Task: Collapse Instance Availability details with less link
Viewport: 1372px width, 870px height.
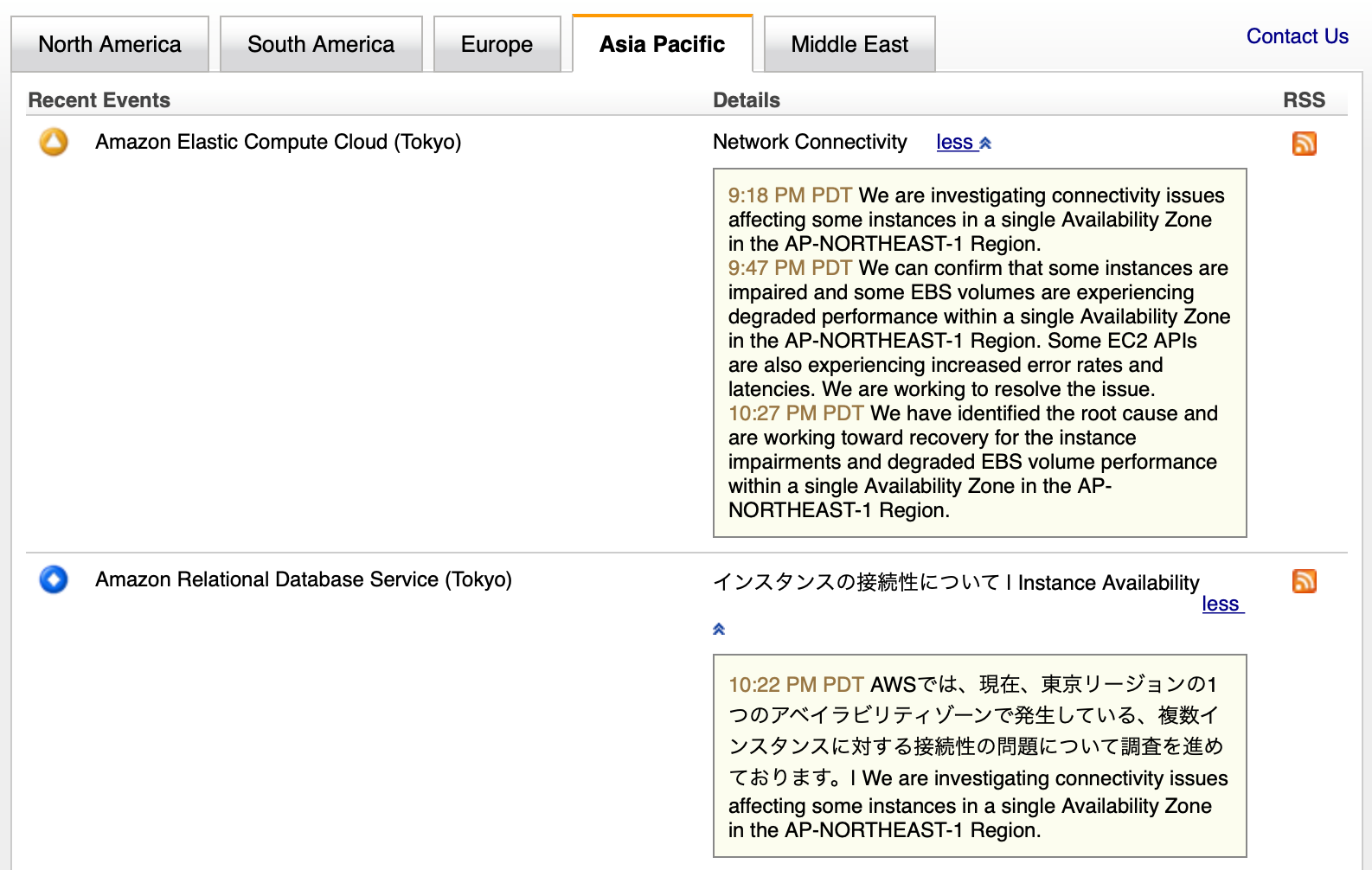Action: click(1222, 605)
